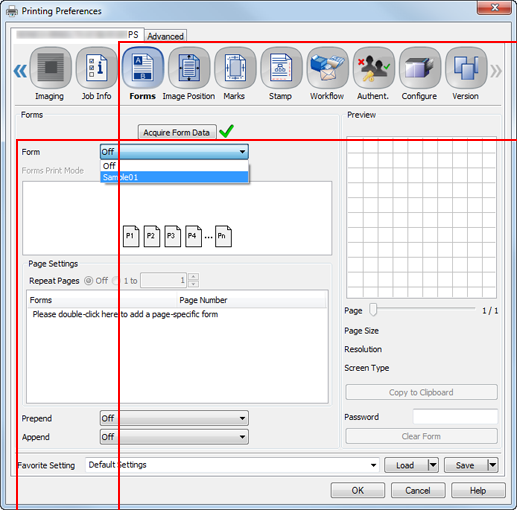Screen dimensions: 517x510
Task: Click the Preview Page slider handle
Action: (373, 310)
